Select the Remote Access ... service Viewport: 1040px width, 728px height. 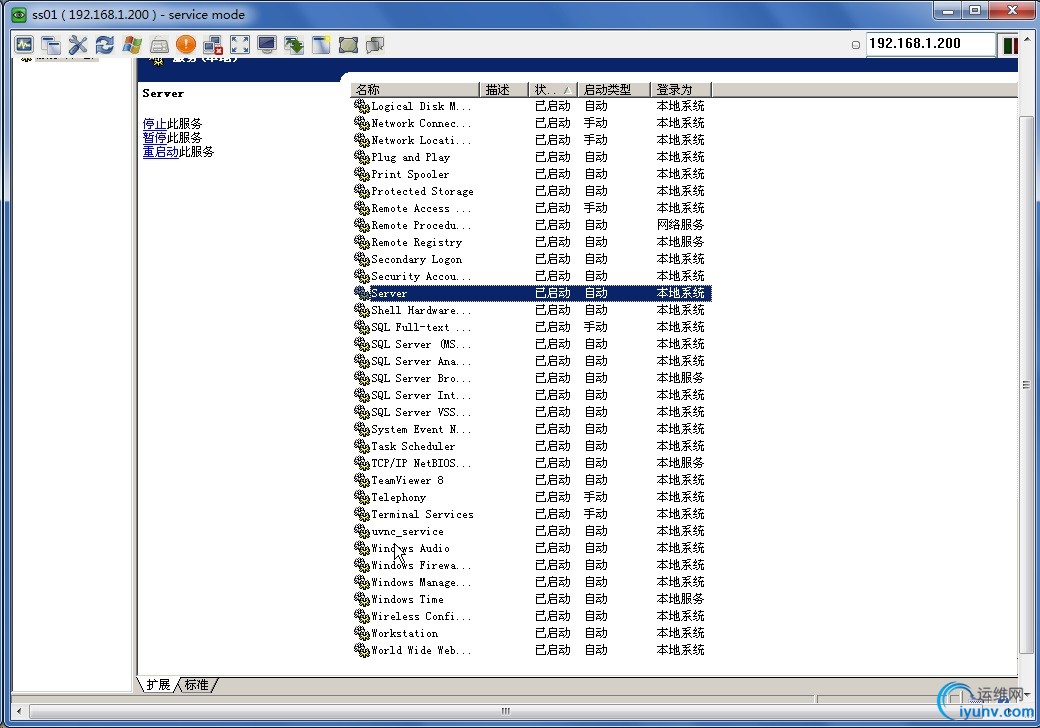531,208
